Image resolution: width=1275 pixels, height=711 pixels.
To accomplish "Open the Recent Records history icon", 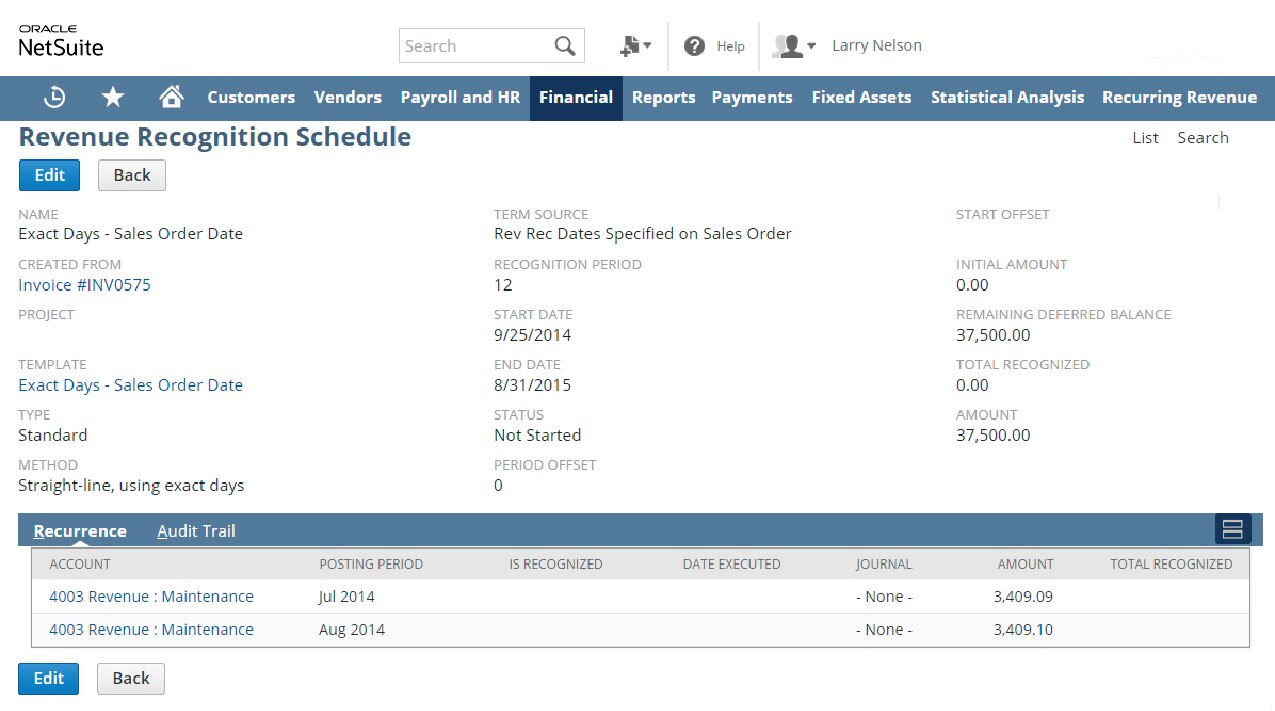I will (x=54, y=97).
